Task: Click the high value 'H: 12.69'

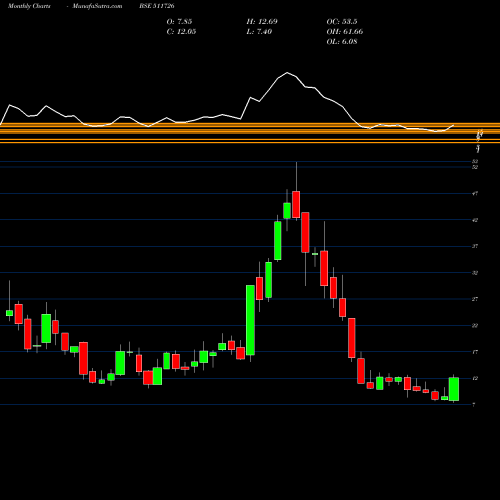Action: click(262, 22)
